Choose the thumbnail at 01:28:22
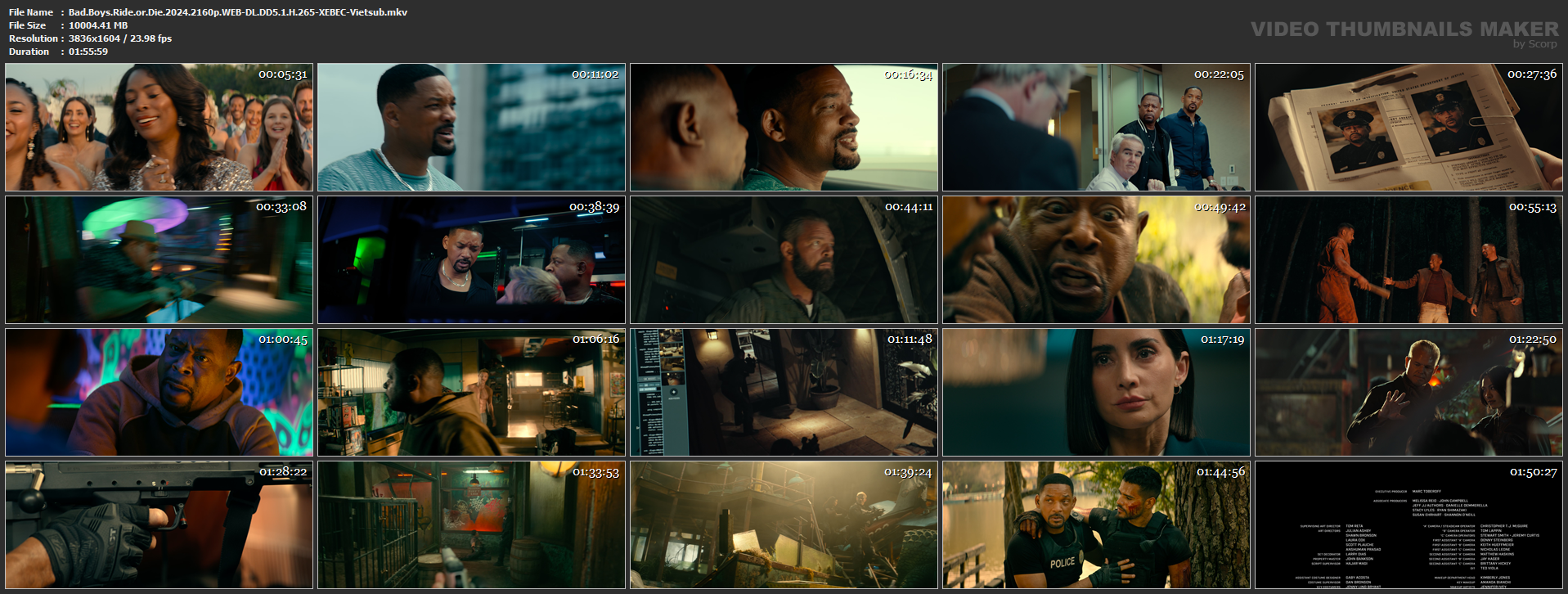 (x=159, y=524)
